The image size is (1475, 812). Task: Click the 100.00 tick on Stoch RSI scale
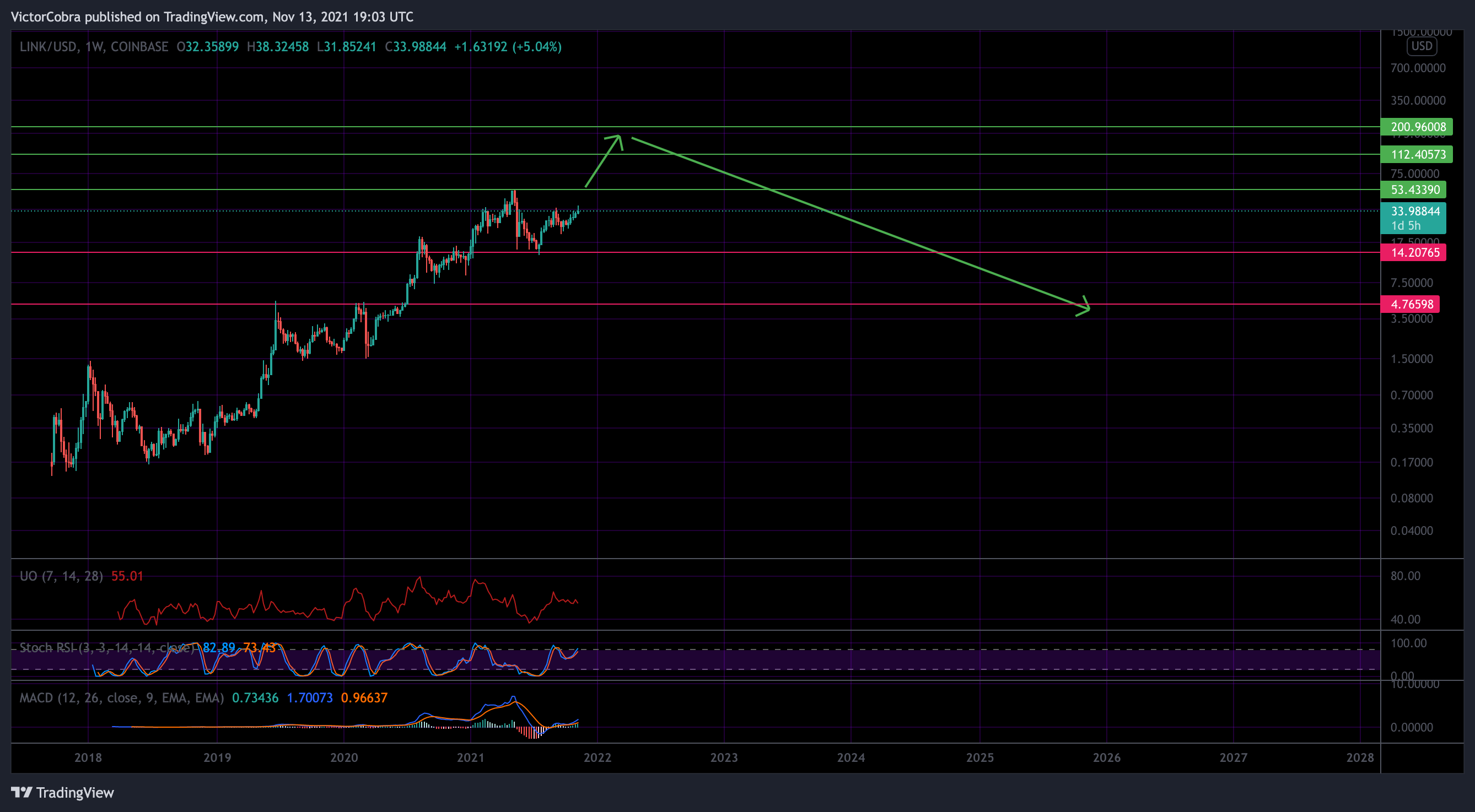1408,644
